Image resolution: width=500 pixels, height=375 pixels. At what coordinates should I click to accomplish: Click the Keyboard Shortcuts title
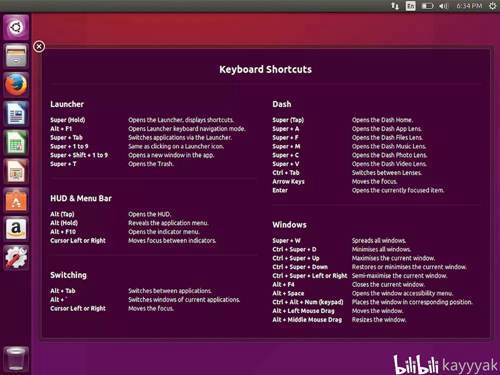point(265,69)
